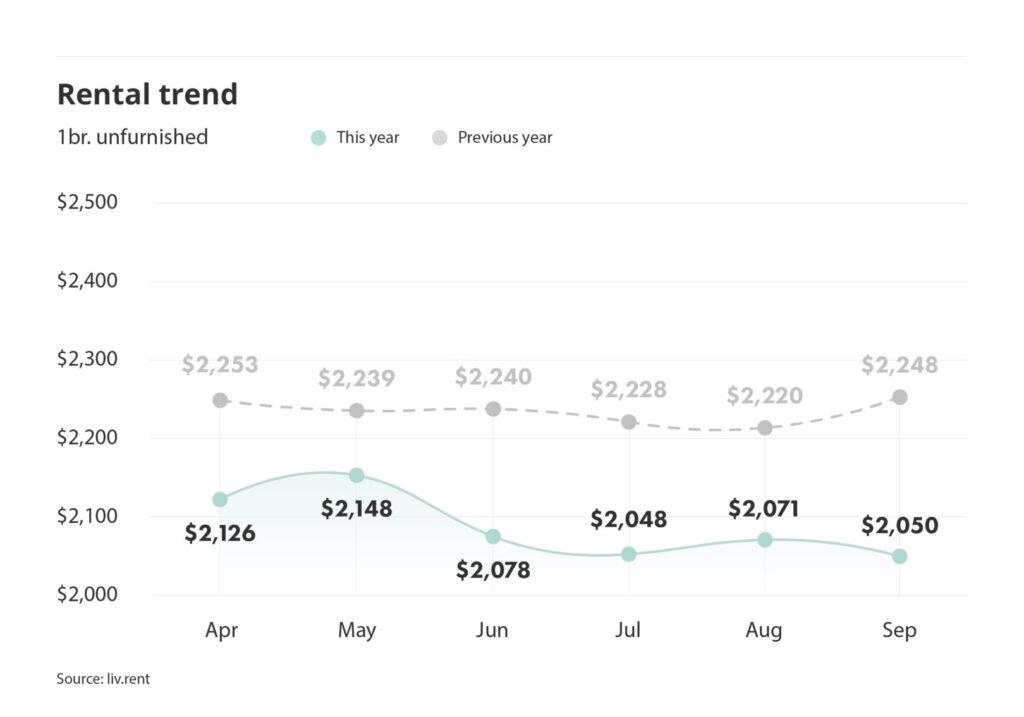
Task: Click the Previous year legend dot
Action: 440,138
